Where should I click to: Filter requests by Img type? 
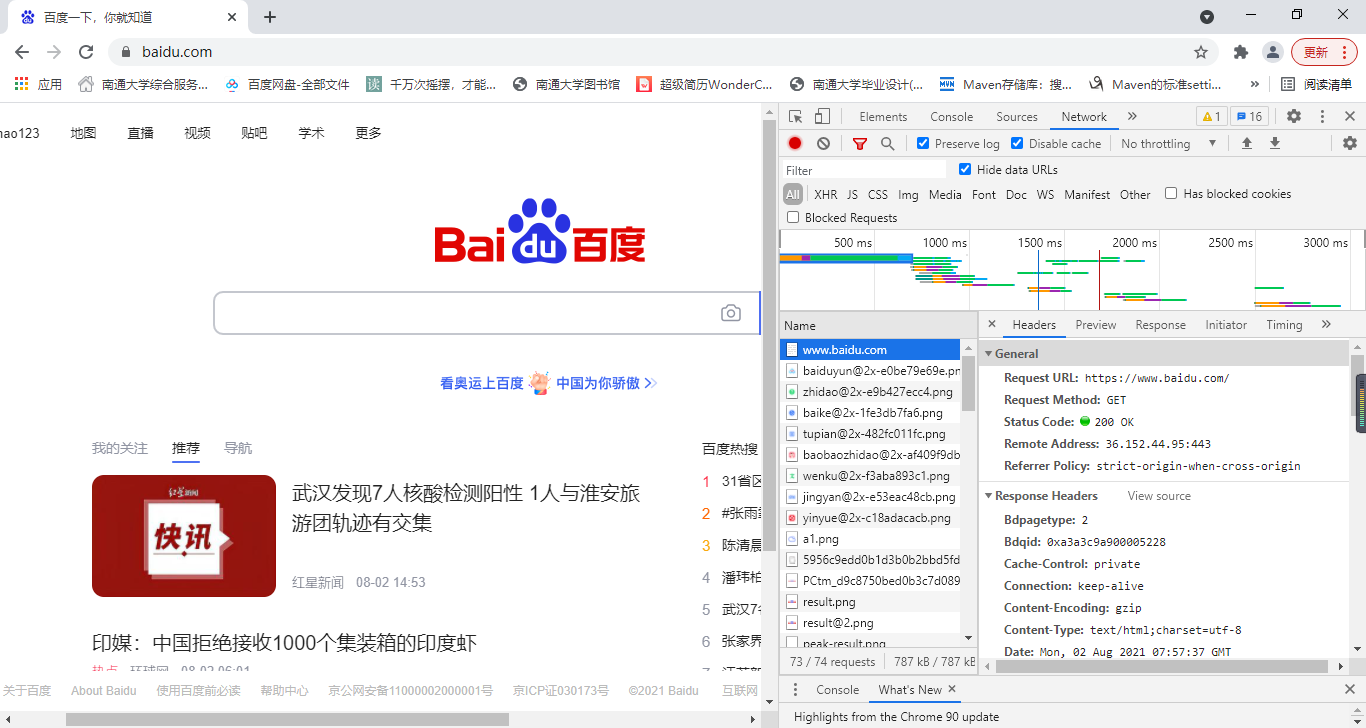click(x=908, y=195)
